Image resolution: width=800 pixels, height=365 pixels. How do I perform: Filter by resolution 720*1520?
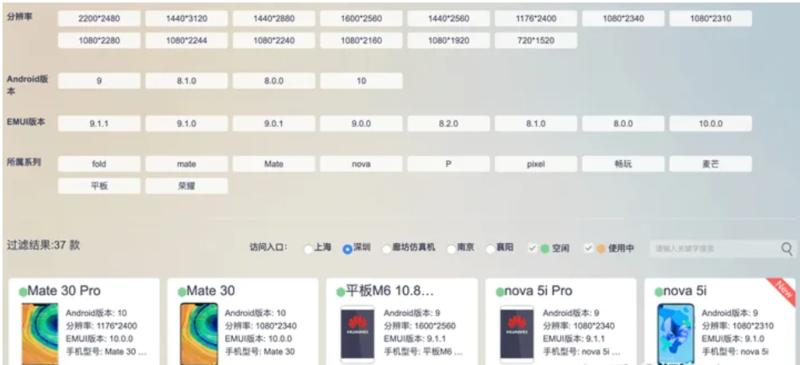[536, 40]
